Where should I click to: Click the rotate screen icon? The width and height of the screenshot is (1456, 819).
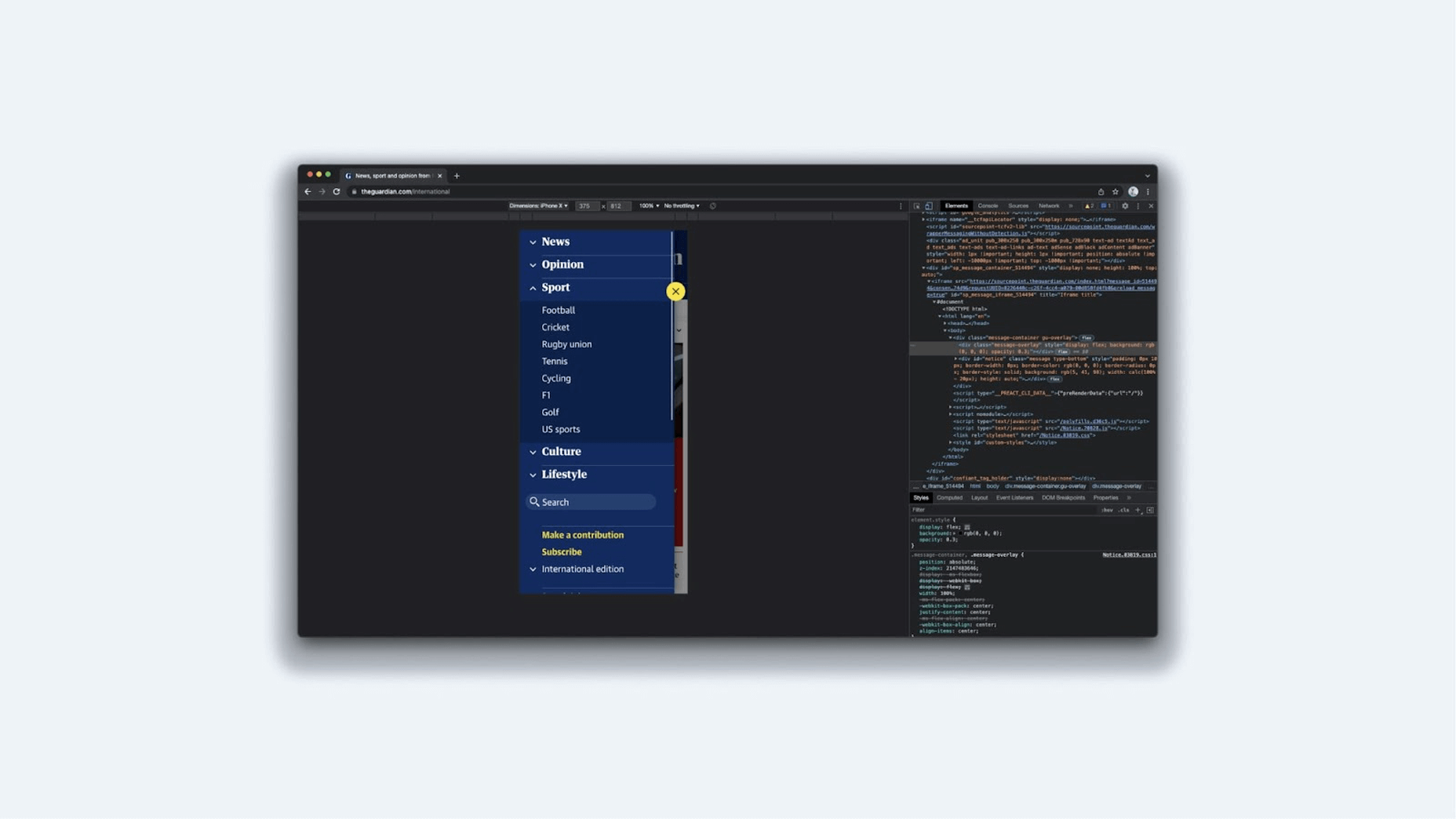[x=713, y=206]
